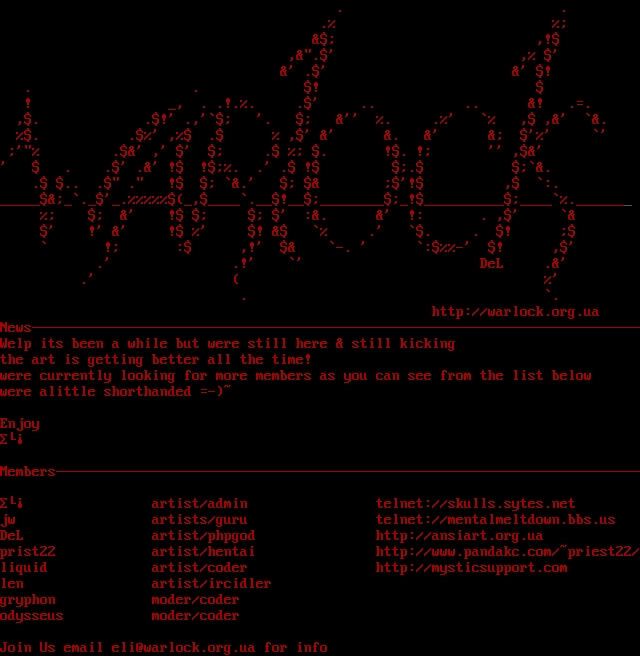The width and height of the screenshot is (640, 656).
Task: Click the http://mysticsupport.com link
Action: click(x=471, y=568)
